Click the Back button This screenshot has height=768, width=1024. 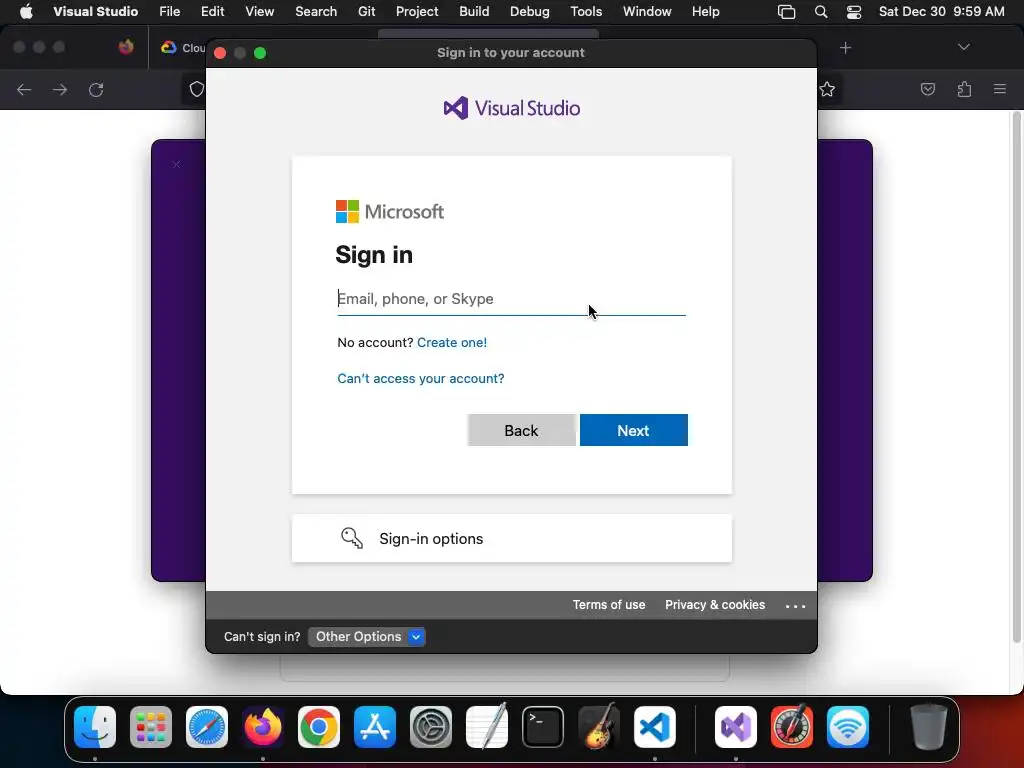pyautogui.click(x=521, y=430)
